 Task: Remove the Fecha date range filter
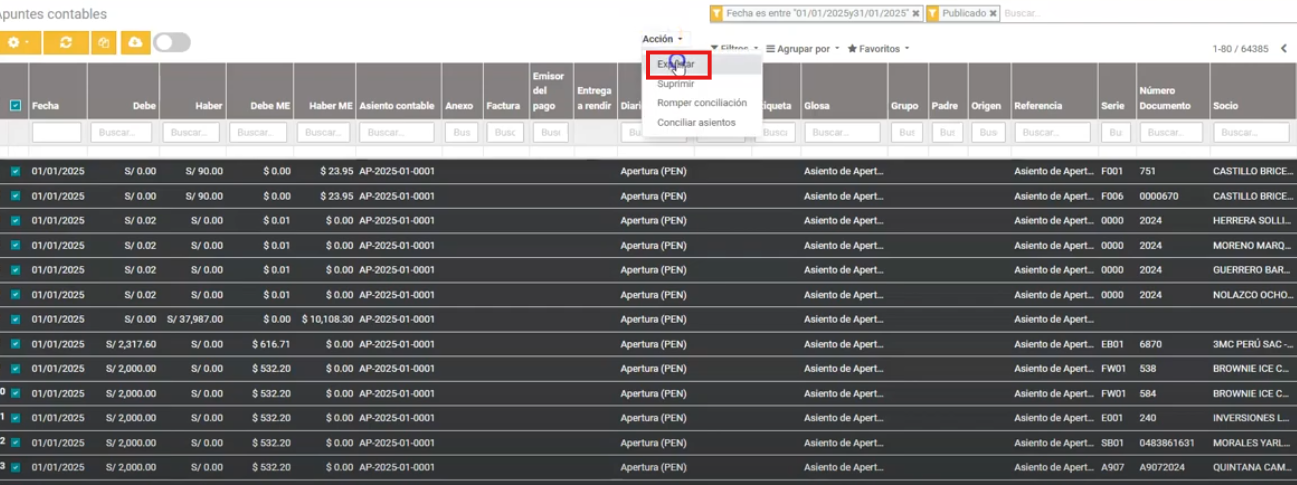point(916,14)
